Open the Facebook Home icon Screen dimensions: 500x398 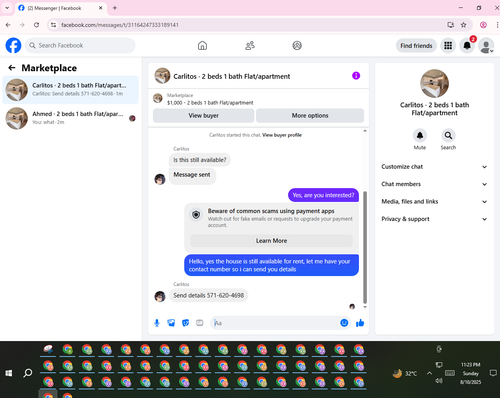[x=202, y=45]
